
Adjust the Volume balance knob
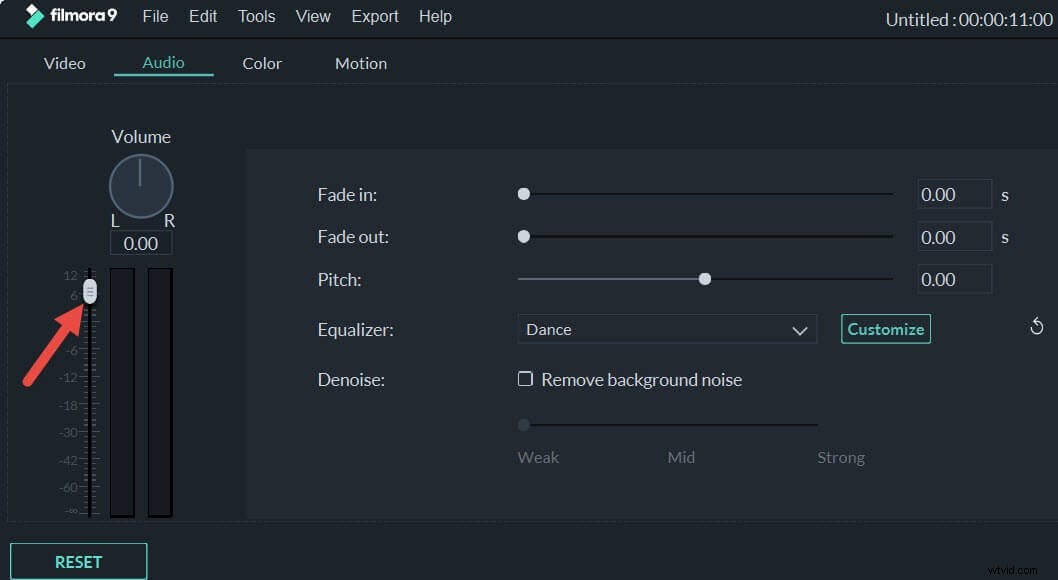pos(140,186)
